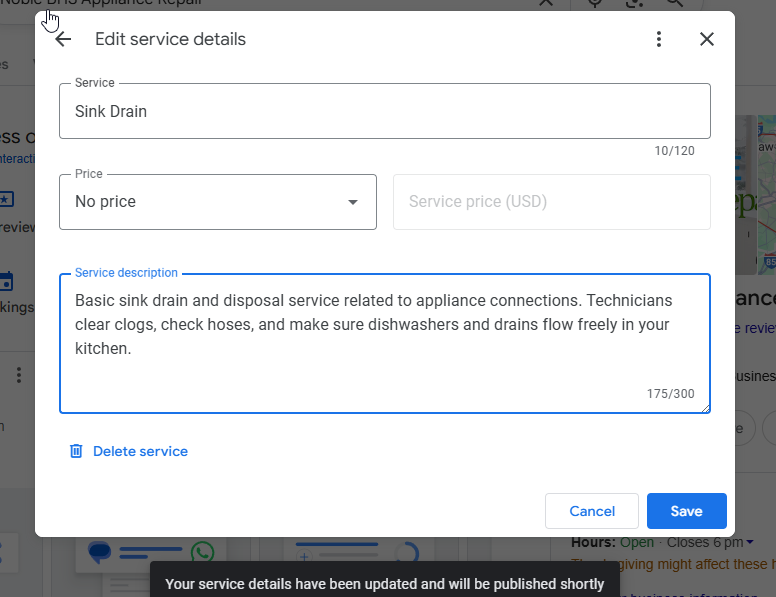Expand the business Hours dropdown arrow
The height and width of the screenshot is (597, 776).
point(750,543)
